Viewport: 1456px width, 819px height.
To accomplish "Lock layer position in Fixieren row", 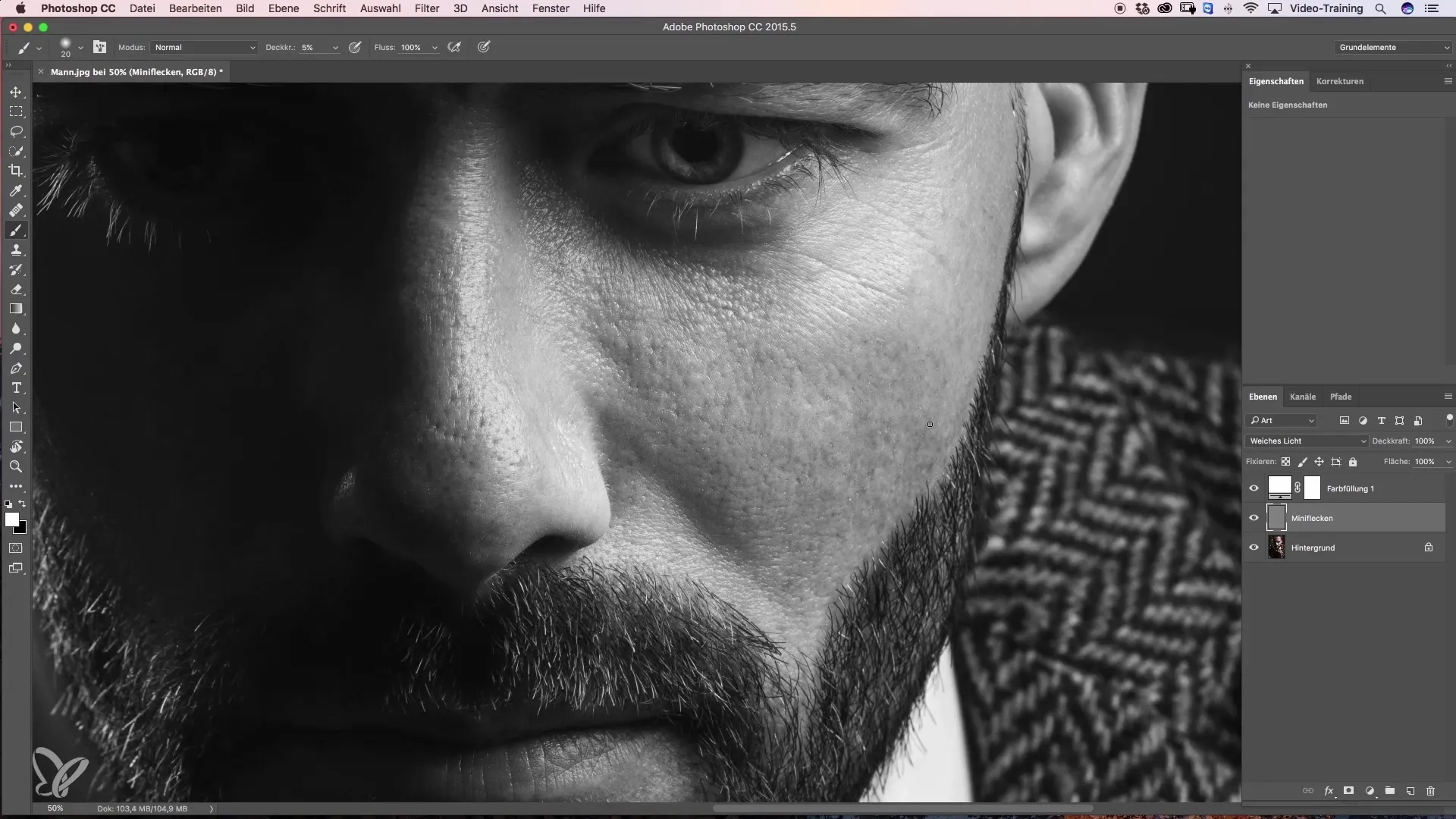I will point(1319,461).
